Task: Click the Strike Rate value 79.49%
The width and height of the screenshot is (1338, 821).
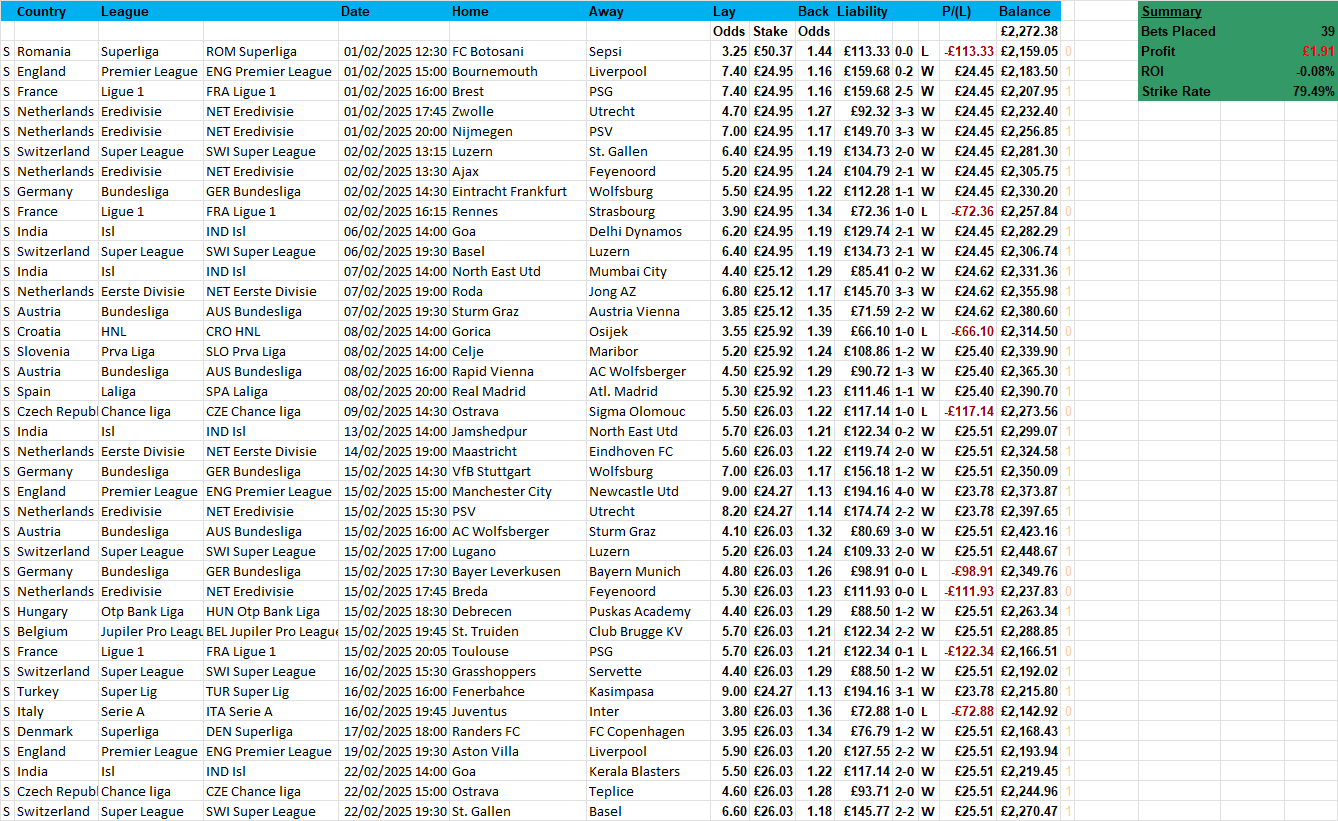Action: click(1311, 91)
